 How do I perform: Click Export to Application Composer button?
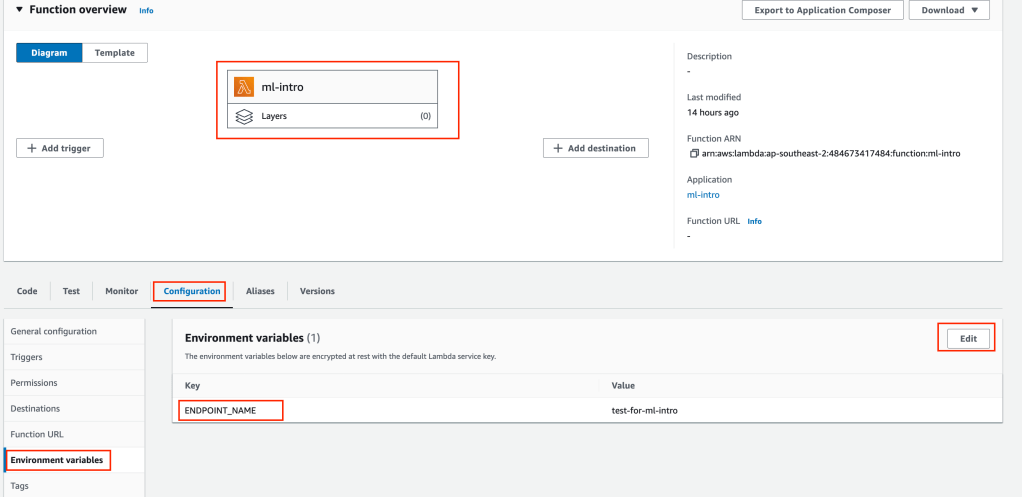pos(822,10)
